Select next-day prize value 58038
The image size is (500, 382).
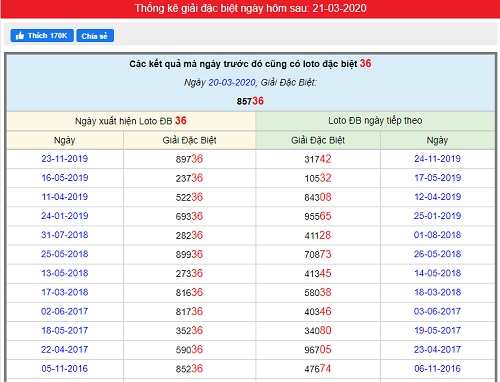[x=318, y=292]
